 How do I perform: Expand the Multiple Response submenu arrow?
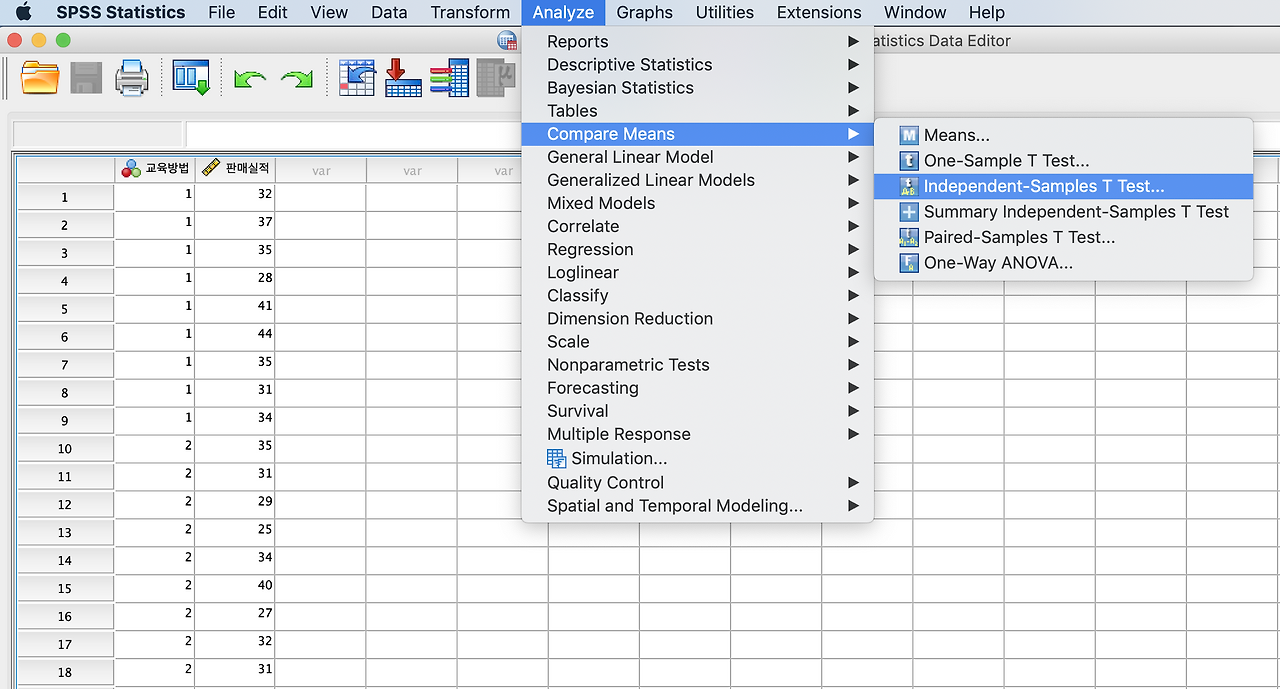(853, 434)
